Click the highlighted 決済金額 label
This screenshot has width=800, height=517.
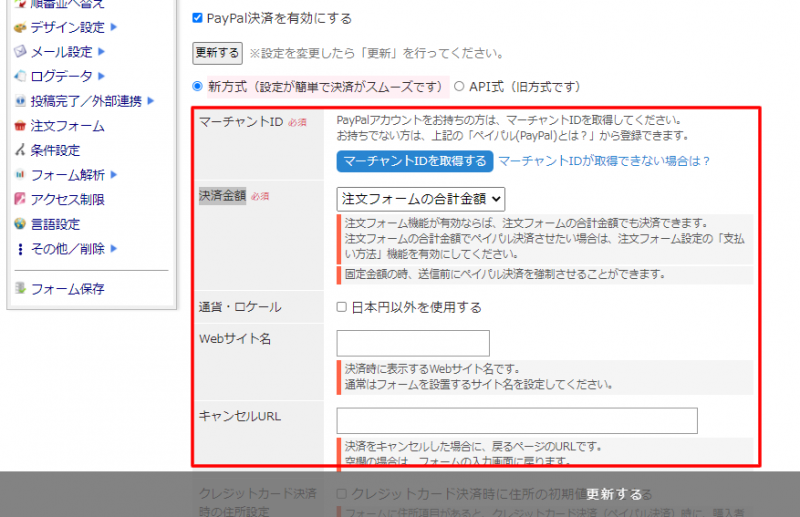tap(222, 196)
